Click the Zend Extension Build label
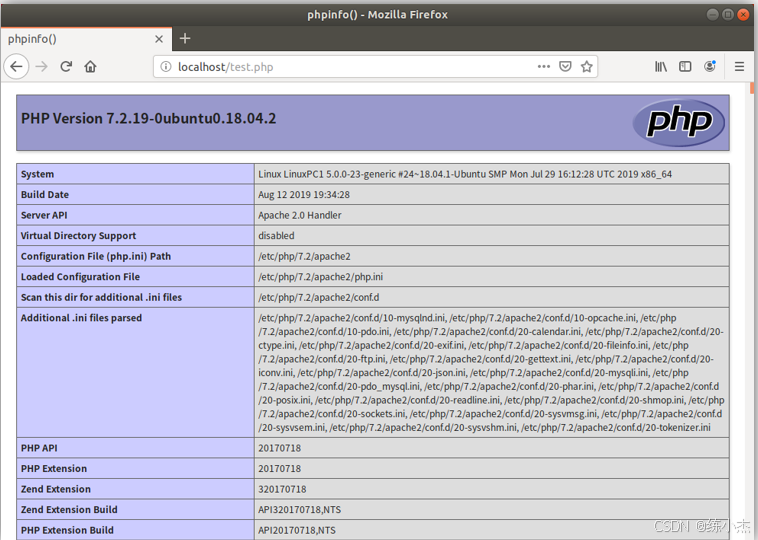The height and width of the screenshot is (540, 758). coord(69,510)
